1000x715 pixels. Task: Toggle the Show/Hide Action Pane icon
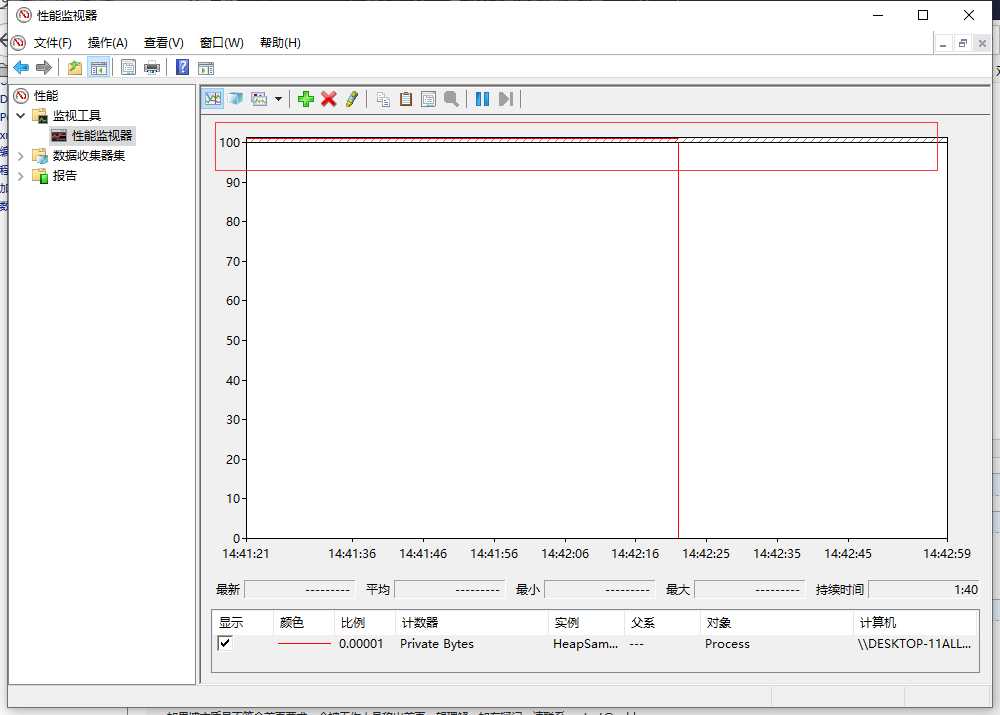(206, 68)
